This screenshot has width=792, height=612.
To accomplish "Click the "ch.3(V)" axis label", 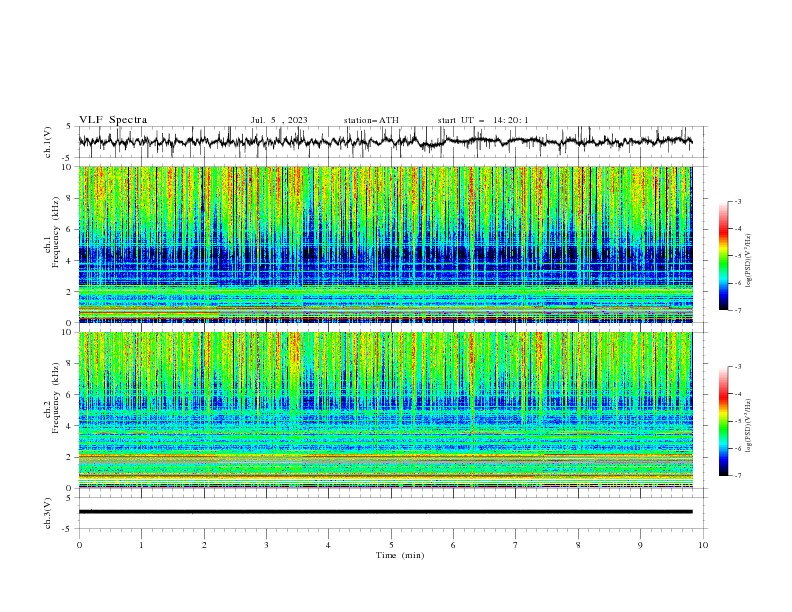I will tap(48, 513).
